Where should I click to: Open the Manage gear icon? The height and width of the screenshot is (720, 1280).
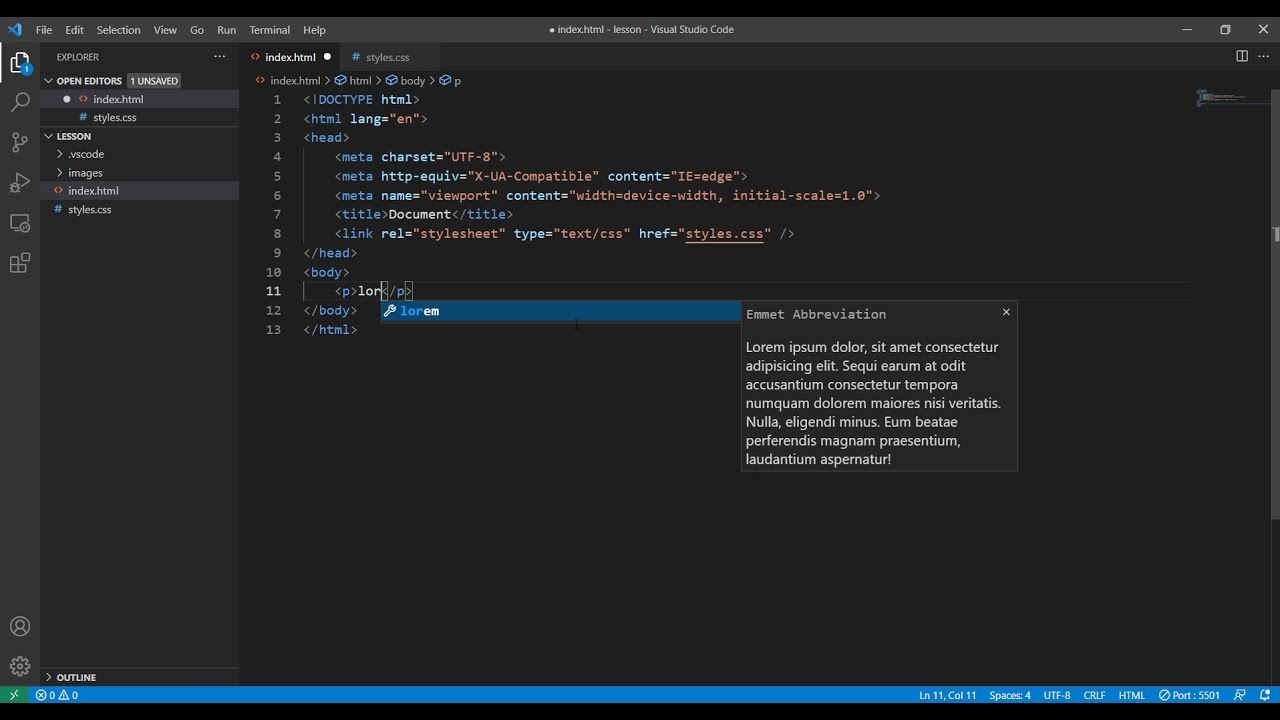[x=20, y=666]
